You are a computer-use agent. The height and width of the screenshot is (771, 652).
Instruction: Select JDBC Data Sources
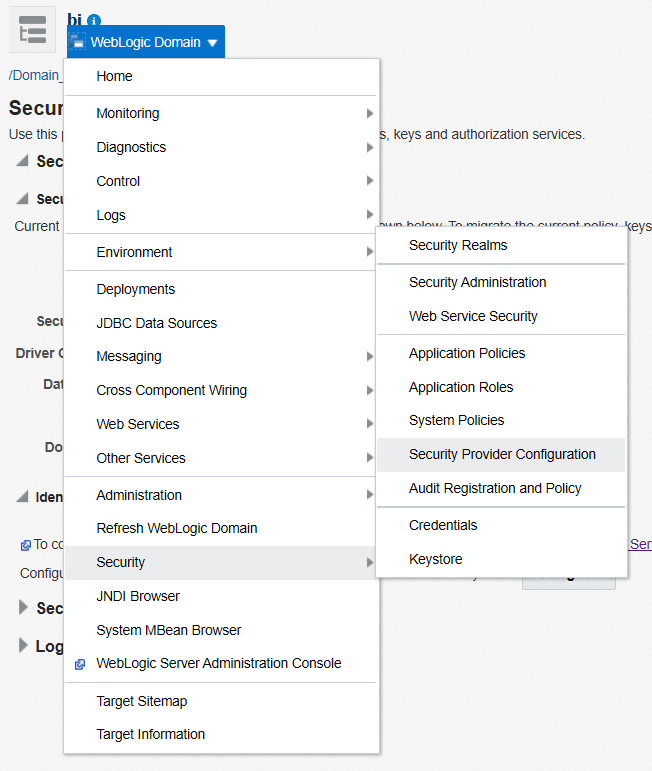click(156, 323)
